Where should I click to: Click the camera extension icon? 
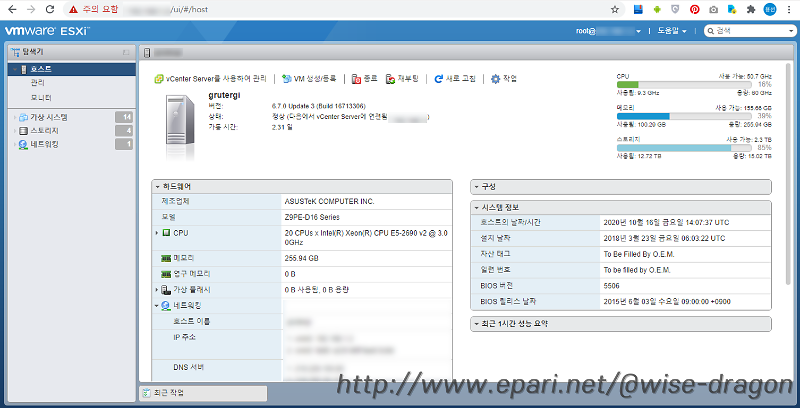tap(713, 9)
